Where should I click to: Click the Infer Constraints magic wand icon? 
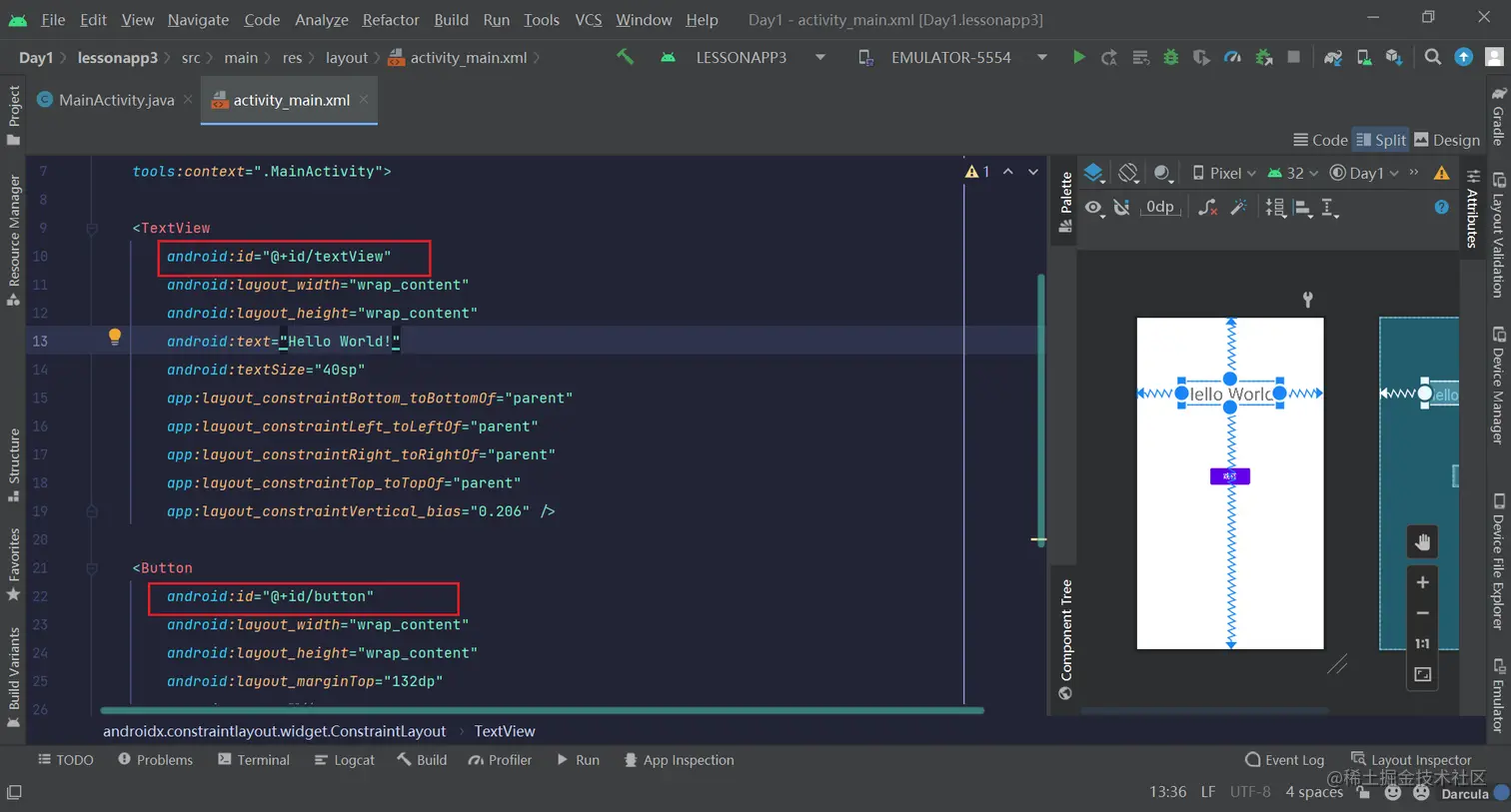click(x=1238, y=208)
